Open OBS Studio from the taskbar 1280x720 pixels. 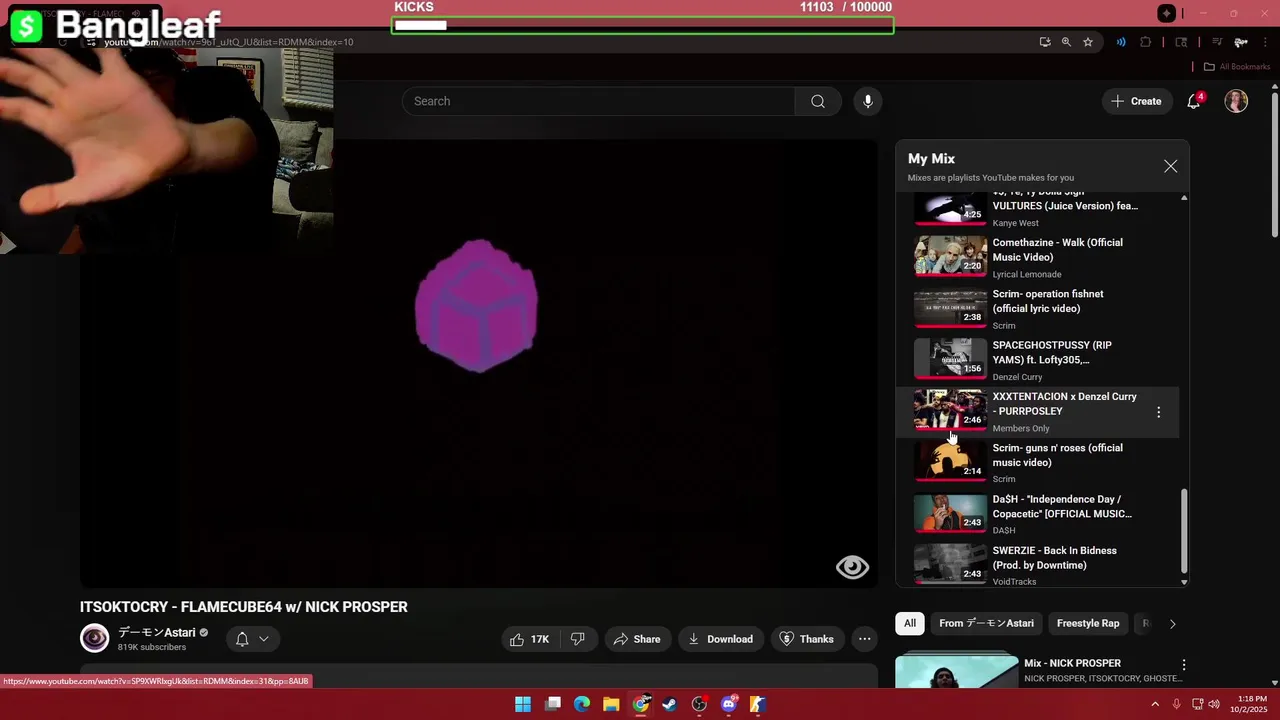699,704
